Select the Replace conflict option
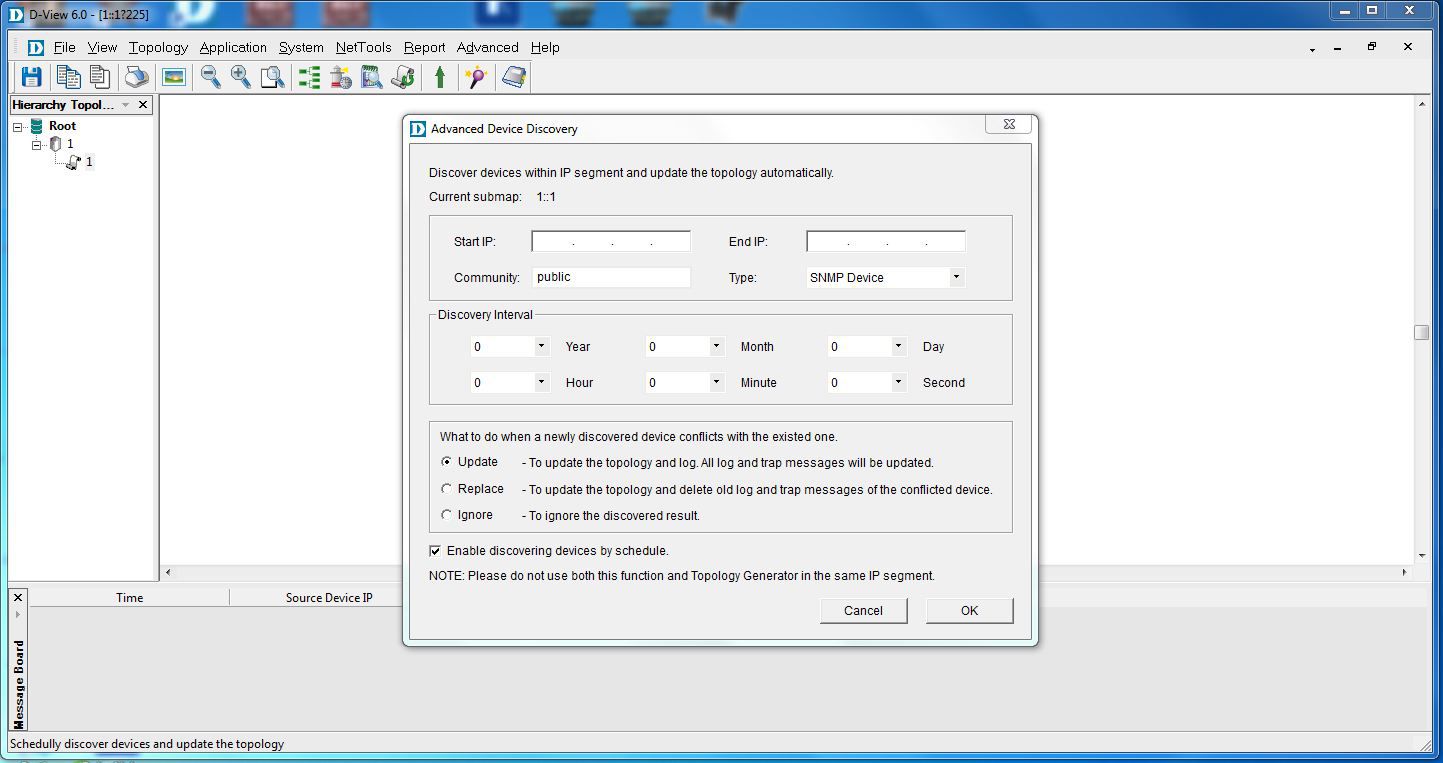The height and width of the screenshot is (763, 1443). click(x=446, y=489)
